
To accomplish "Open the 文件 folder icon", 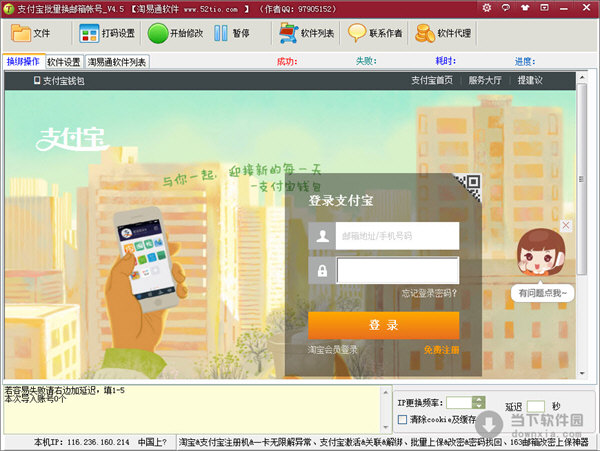I will point(21,33).
